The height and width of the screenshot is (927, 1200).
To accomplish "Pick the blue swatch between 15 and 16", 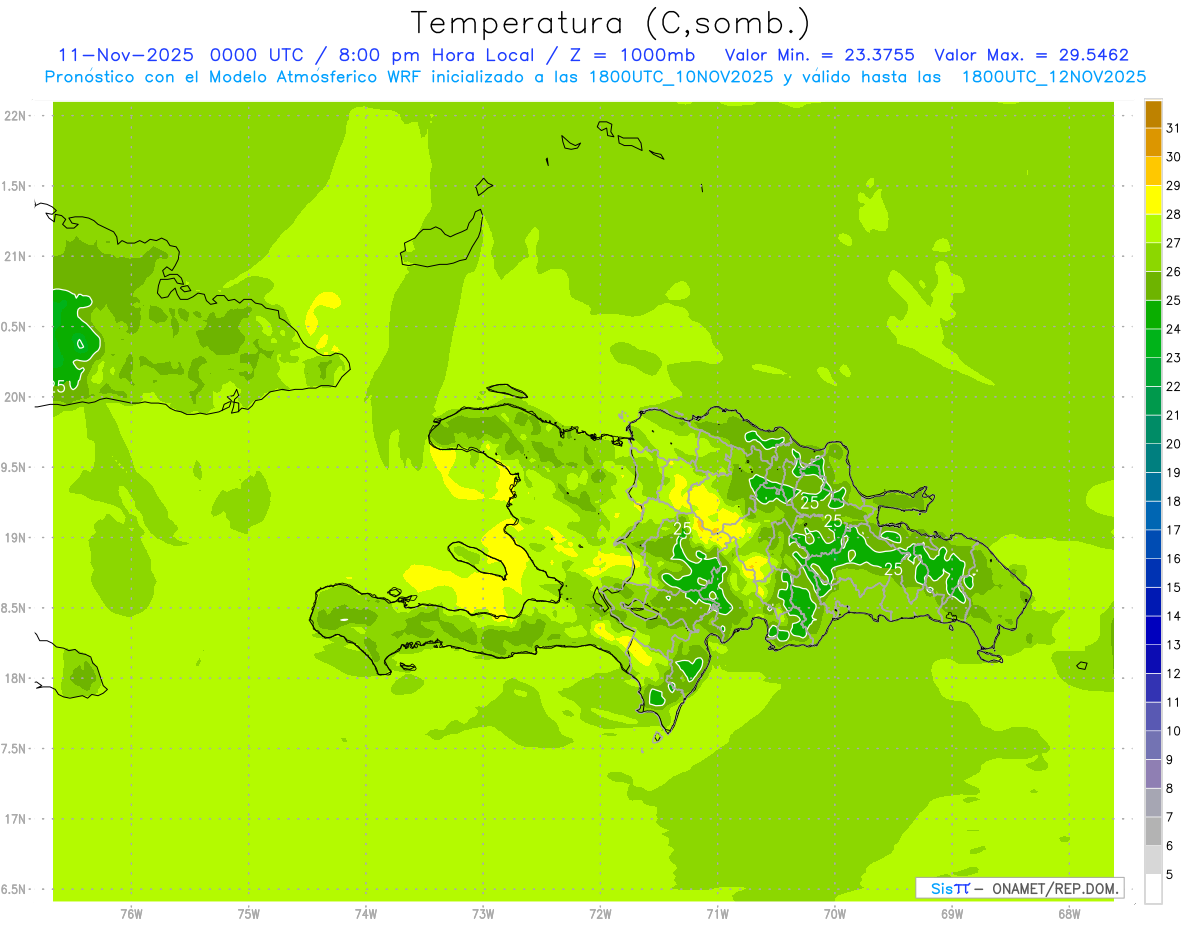I will pyautogui.click(x=1153, y=573).
